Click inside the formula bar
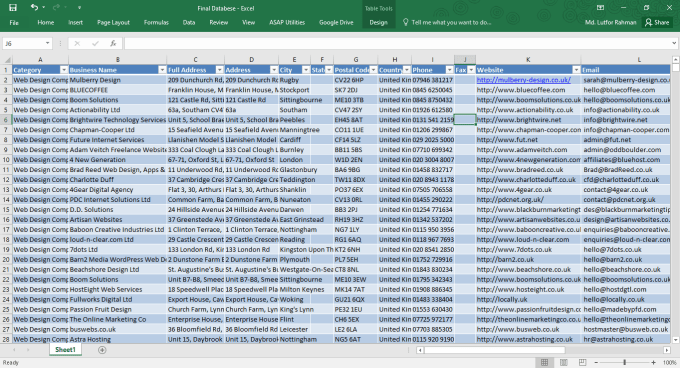Image resolution: width=680 pixels, height=368 pixels. (397, 43)
